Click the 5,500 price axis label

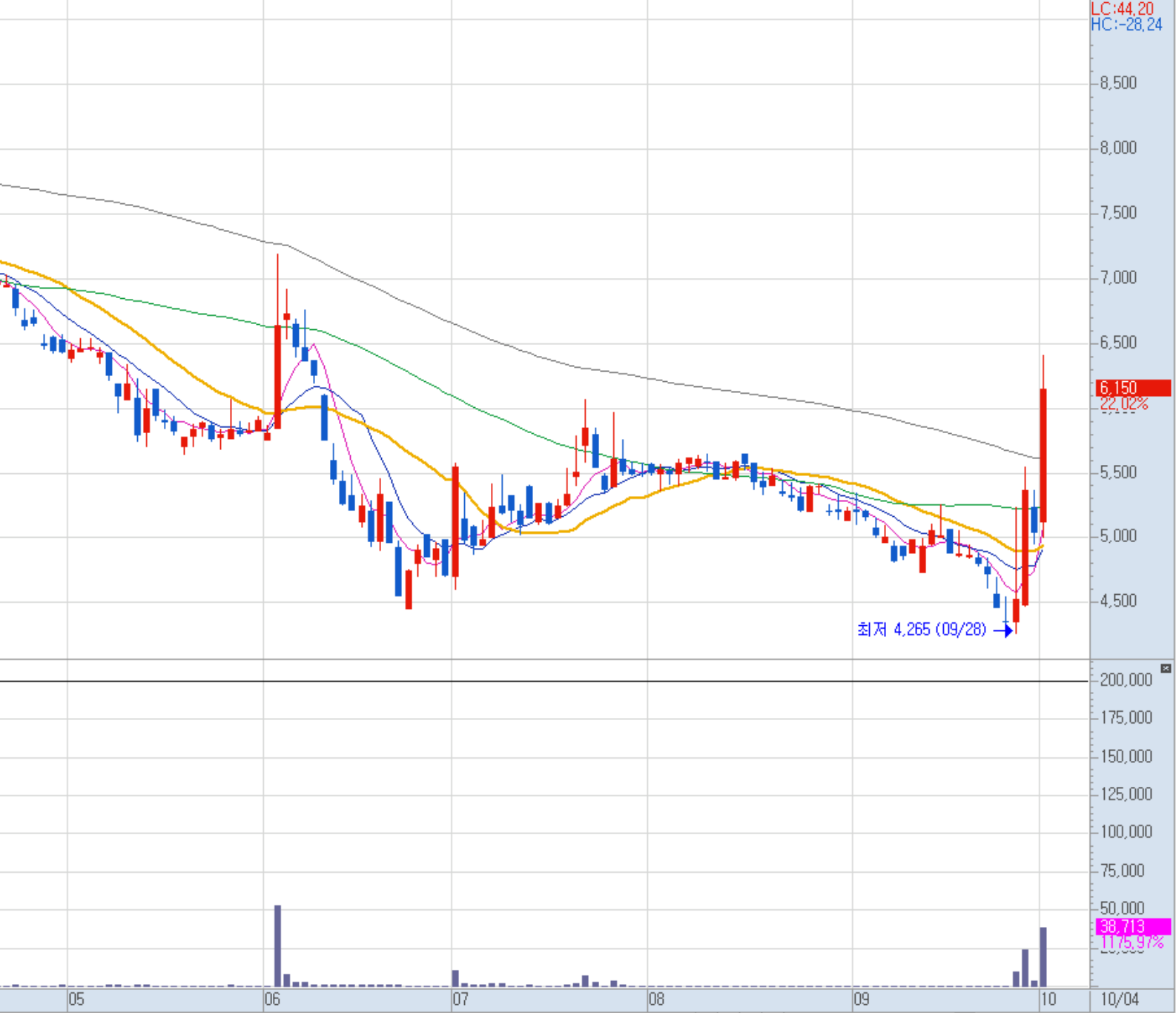point(1118,472)
